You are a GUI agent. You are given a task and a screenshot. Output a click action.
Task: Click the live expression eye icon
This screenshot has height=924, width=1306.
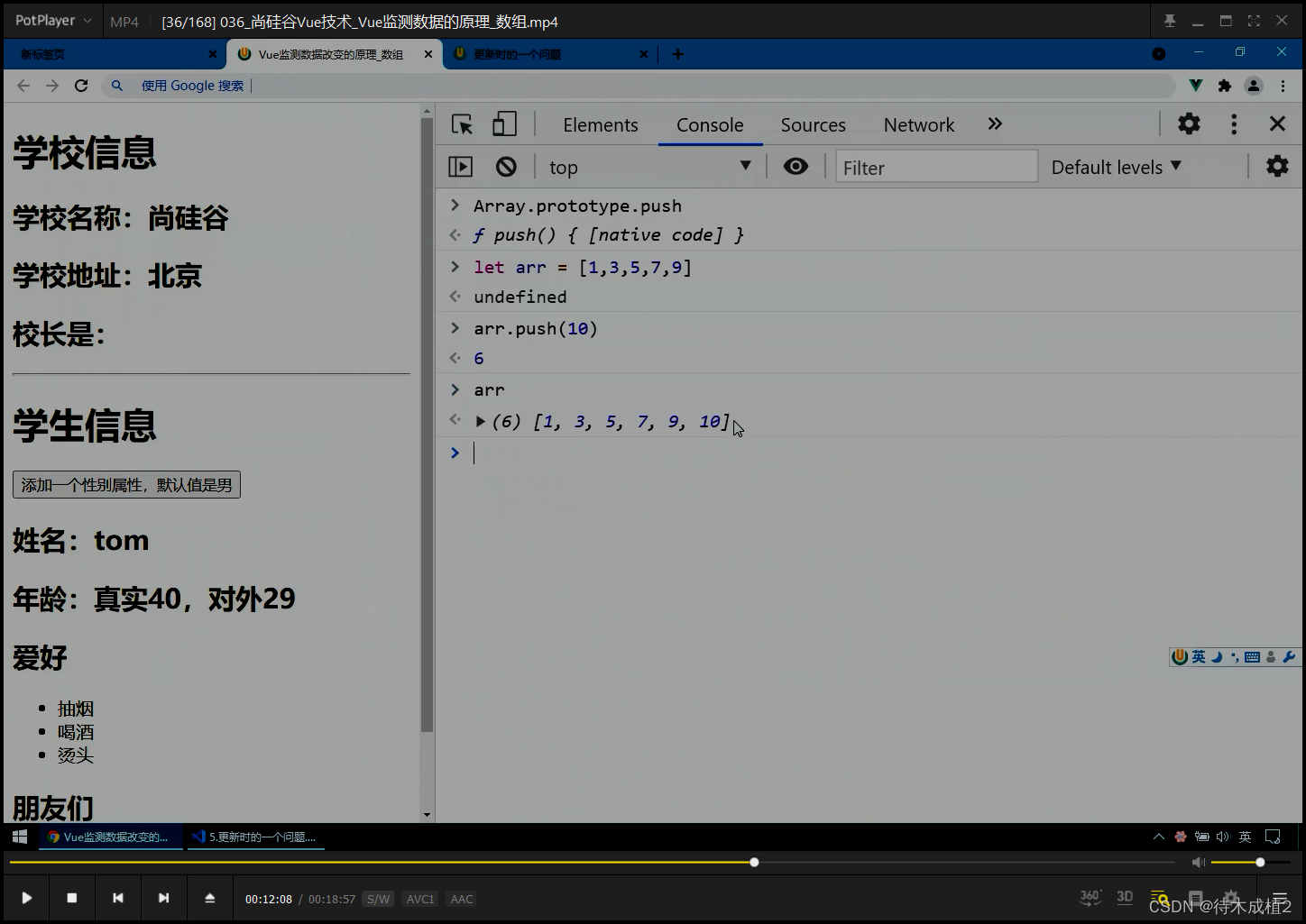(796, 167)
